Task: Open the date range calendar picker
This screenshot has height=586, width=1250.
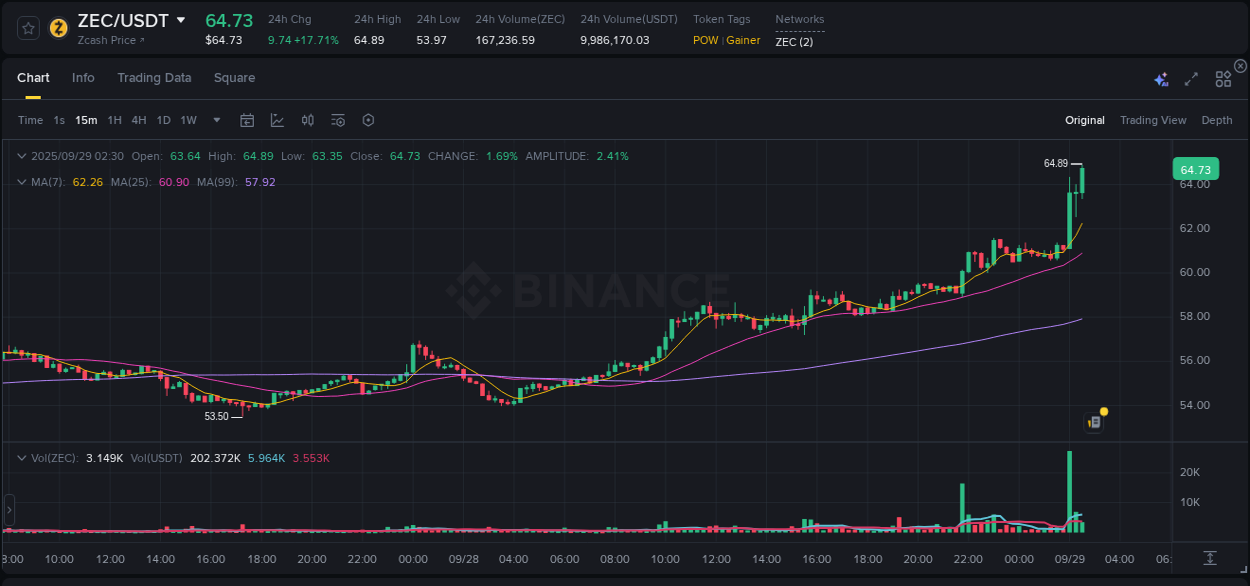Action: coord(247,120)
